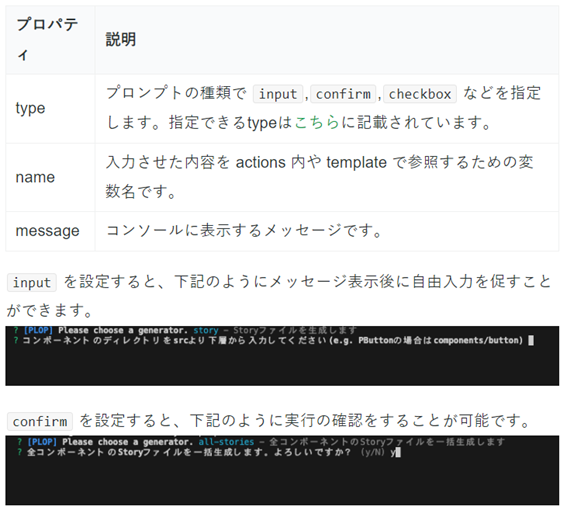Click the input code tag above first terminal
The image size is (567, 510).
(x=32, y=282)
